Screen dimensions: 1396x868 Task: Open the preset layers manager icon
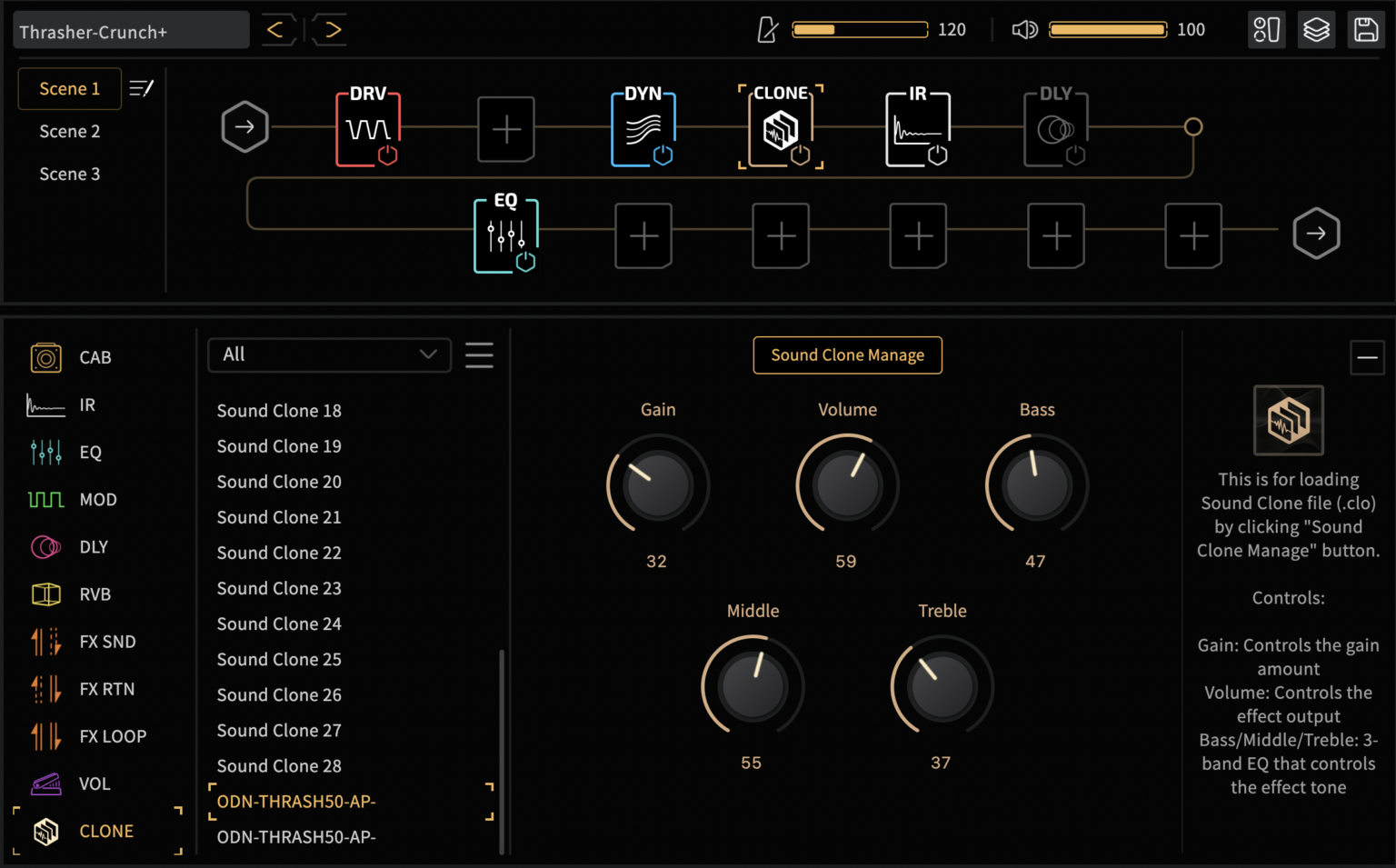[x=1316, y=29]
